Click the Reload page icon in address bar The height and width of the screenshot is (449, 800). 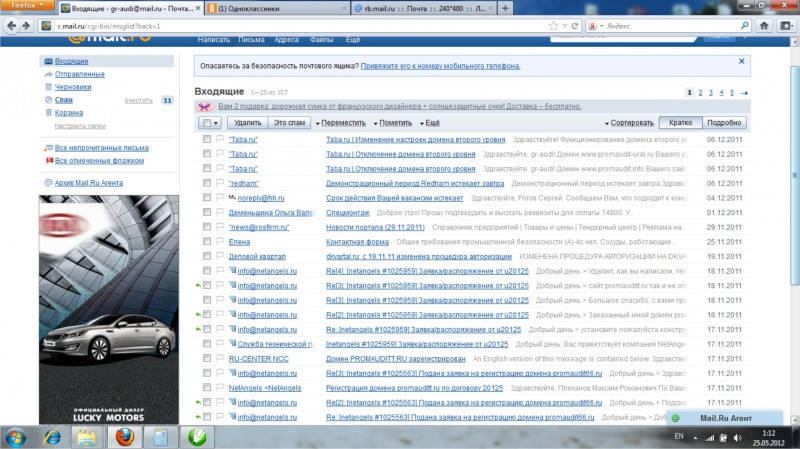[x=575, y=26]
